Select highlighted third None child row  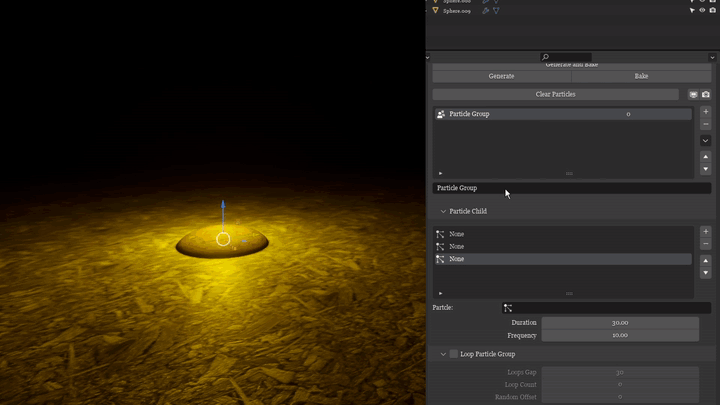click(x=563, y=259)
